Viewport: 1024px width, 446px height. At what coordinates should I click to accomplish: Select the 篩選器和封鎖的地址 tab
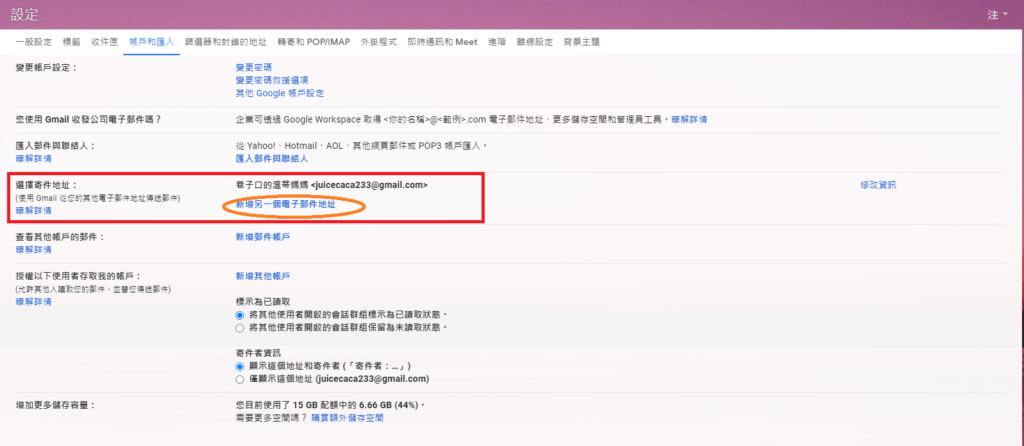(227, 42)
